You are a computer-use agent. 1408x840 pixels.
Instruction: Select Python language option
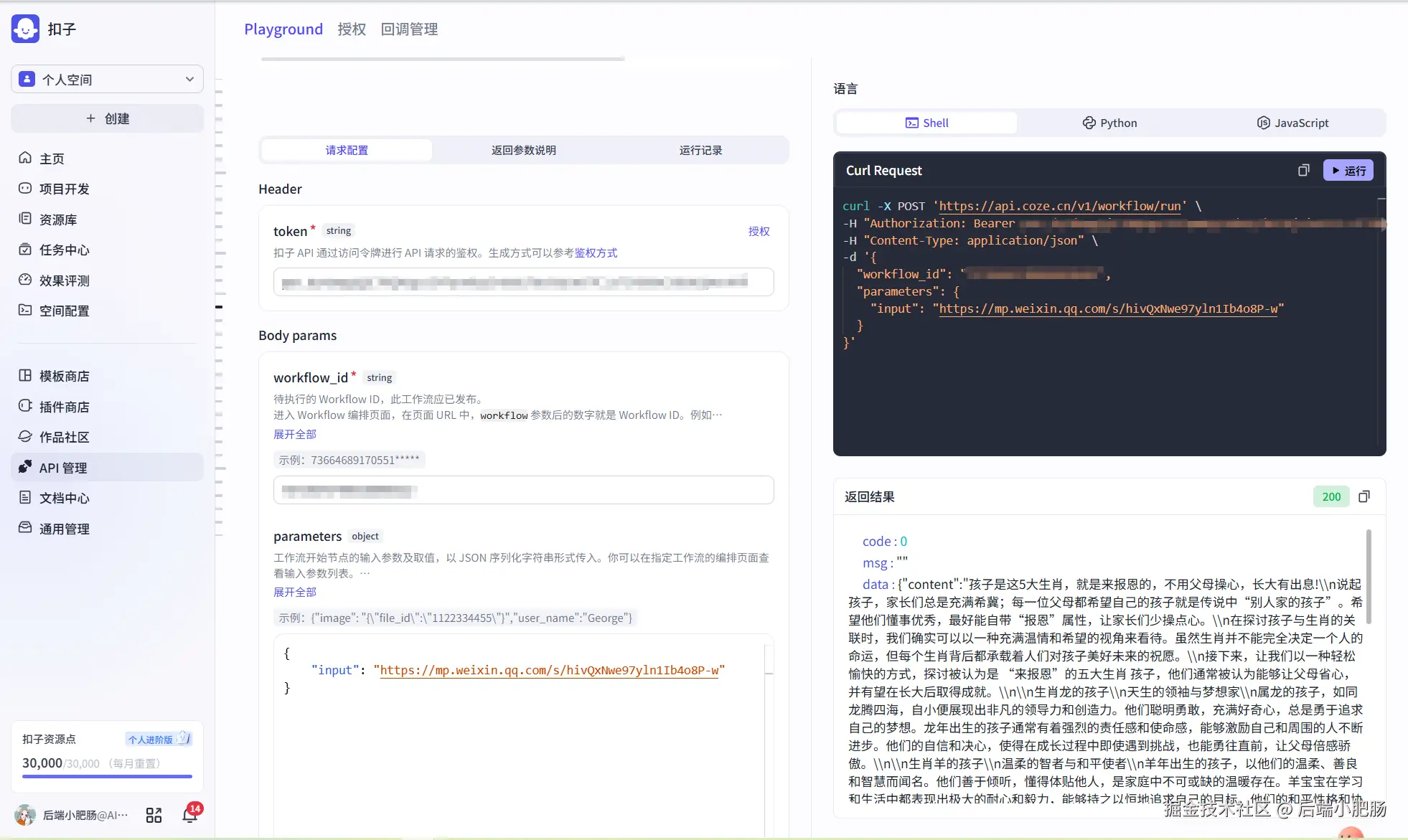1109,123
